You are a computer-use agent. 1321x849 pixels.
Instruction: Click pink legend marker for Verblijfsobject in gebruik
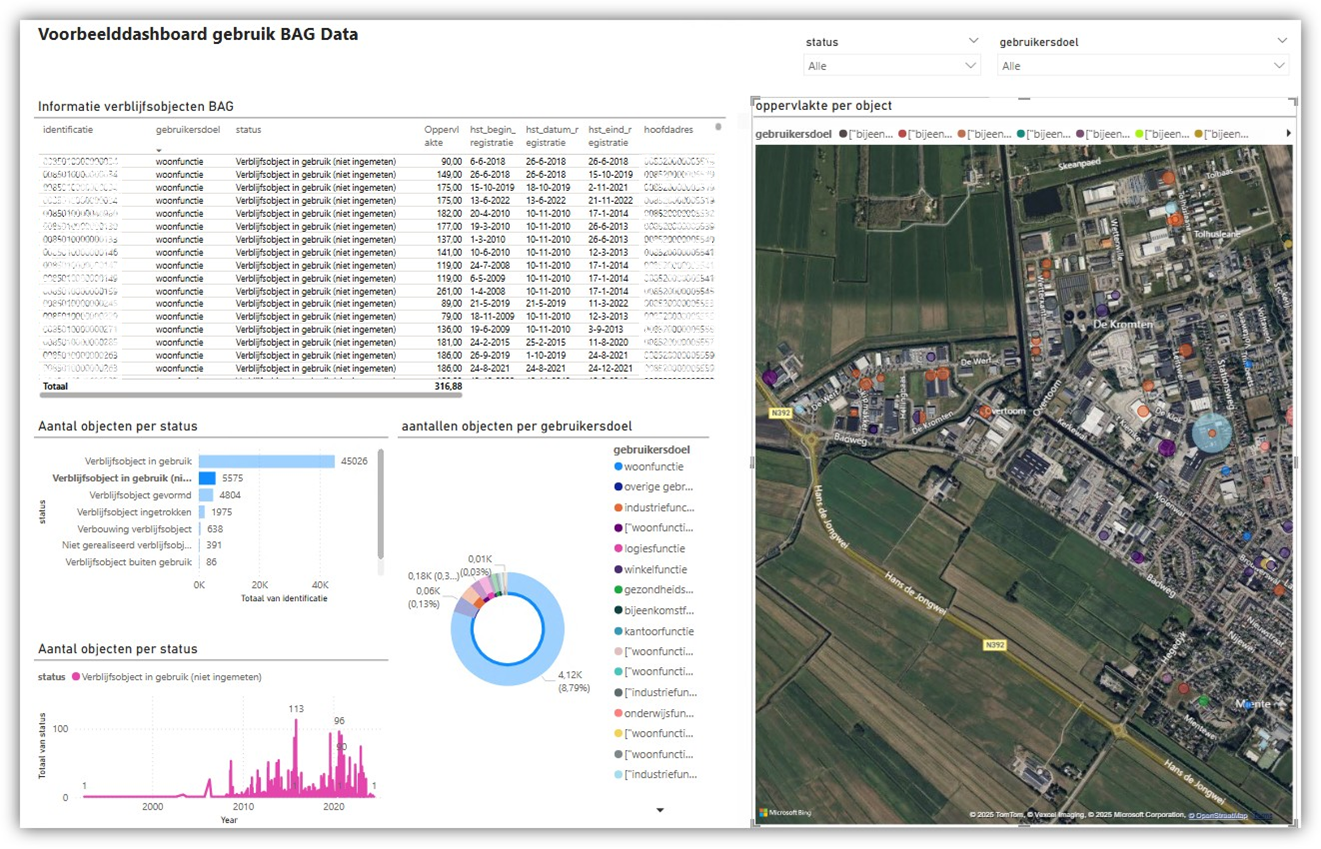74,677
